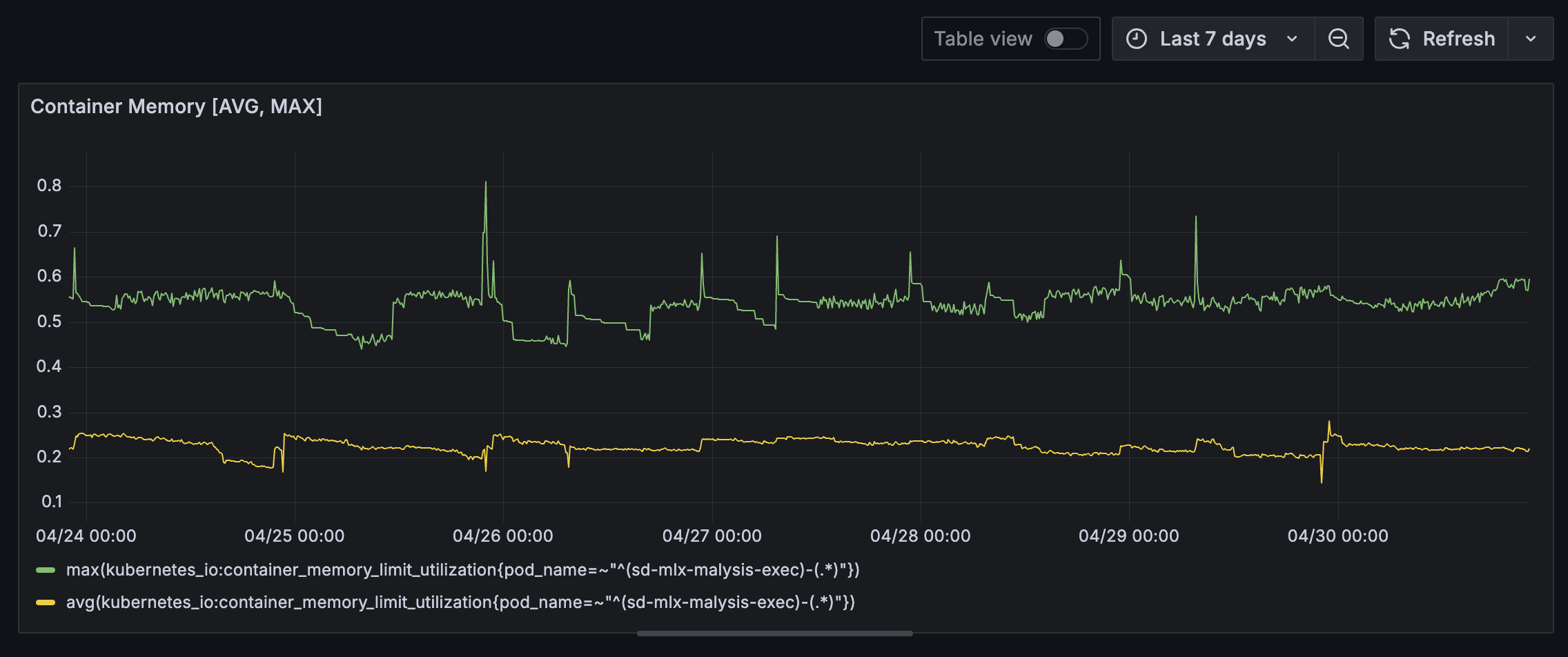Click the 04/26 00:00 axis label

click(x=503, y=536)
